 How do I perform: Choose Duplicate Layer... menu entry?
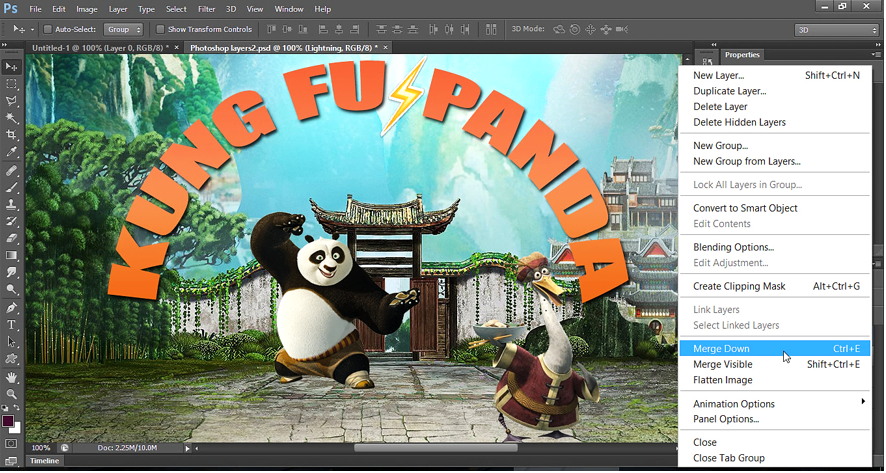(775, 91)
